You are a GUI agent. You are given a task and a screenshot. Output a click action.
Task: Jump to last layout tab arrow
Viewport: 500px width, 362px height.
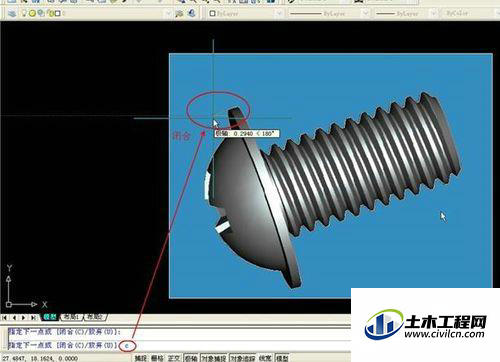33,318
